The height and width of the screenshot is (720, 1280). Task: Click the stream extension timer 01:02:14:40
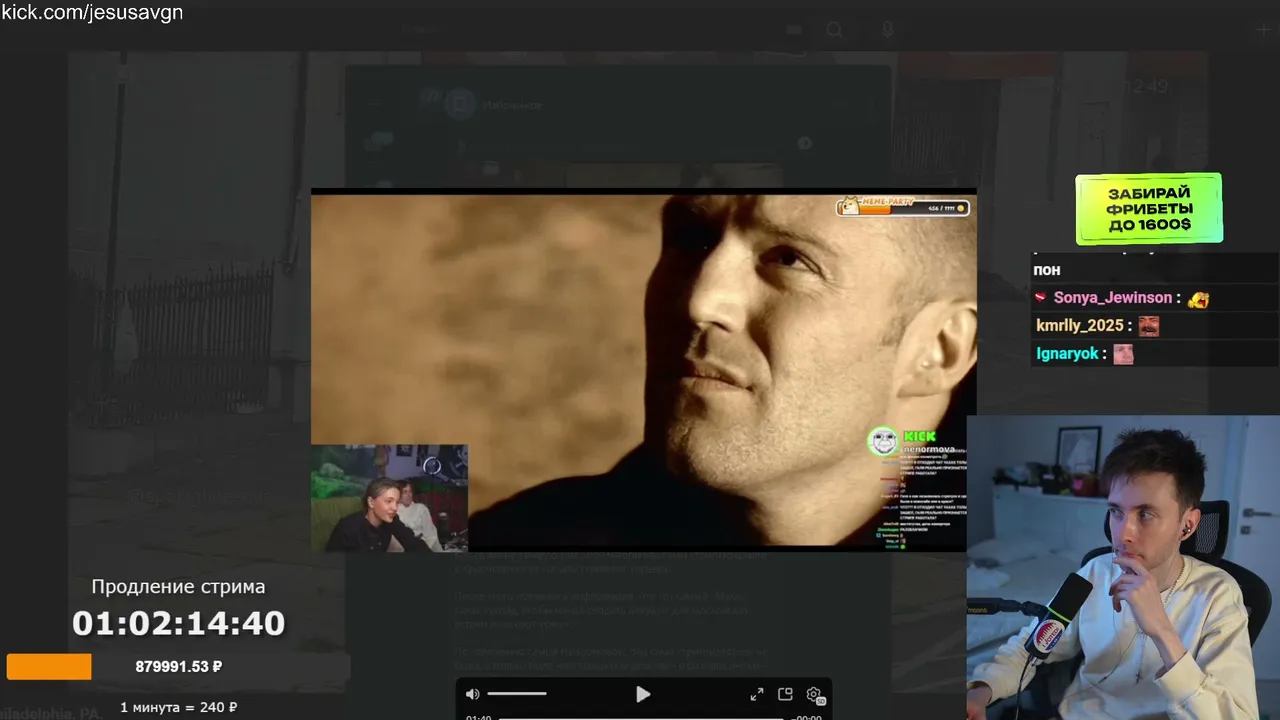tap(179, 624)
